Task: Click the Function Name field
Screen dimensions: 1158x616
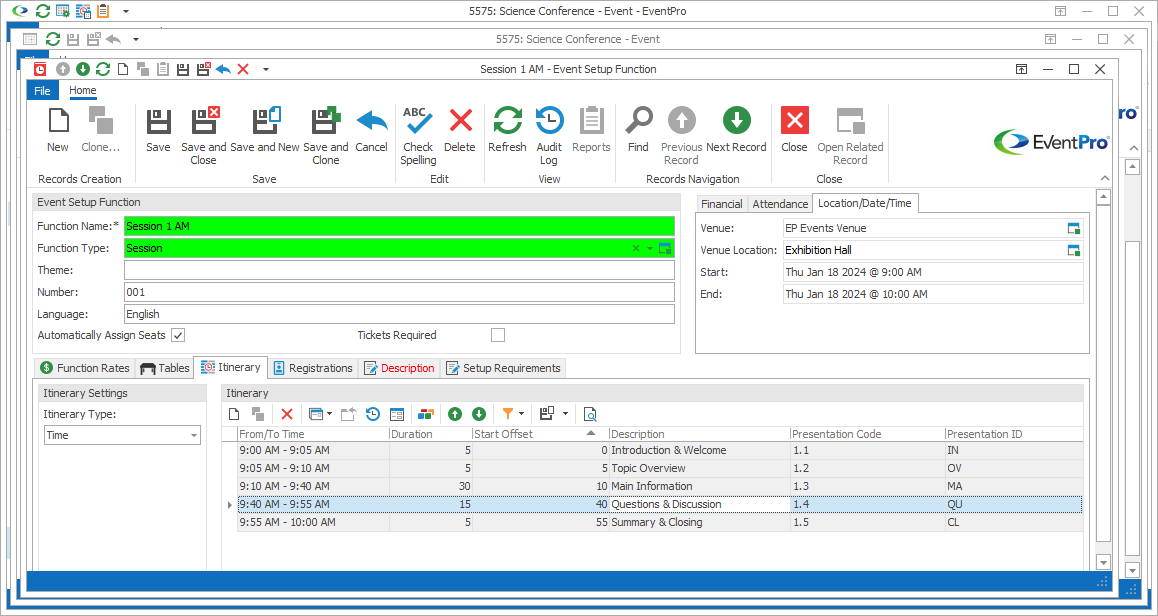Action: pos(399,227)
